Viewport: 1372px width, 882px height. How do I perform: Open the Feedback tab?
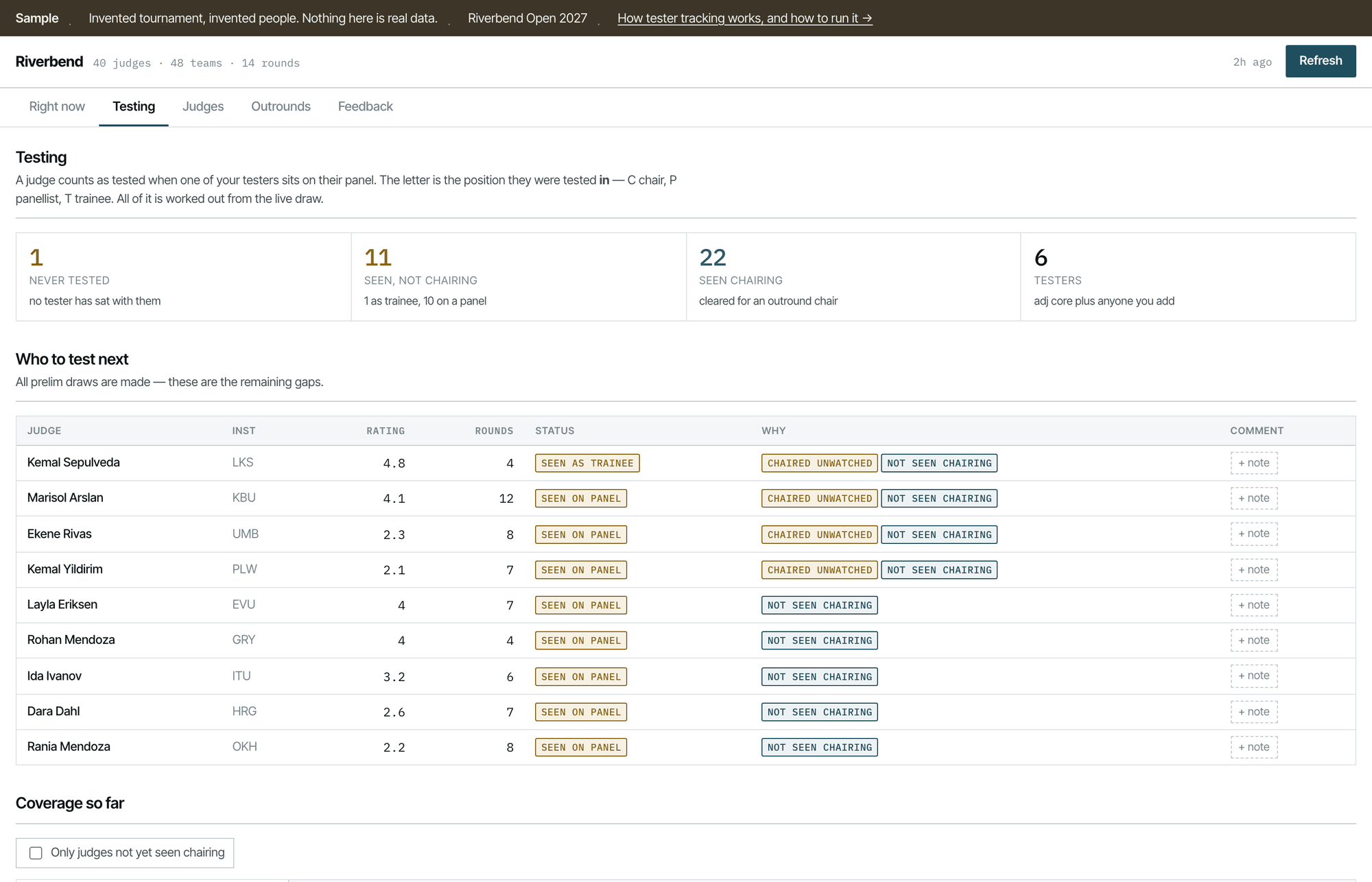point(365,106)
